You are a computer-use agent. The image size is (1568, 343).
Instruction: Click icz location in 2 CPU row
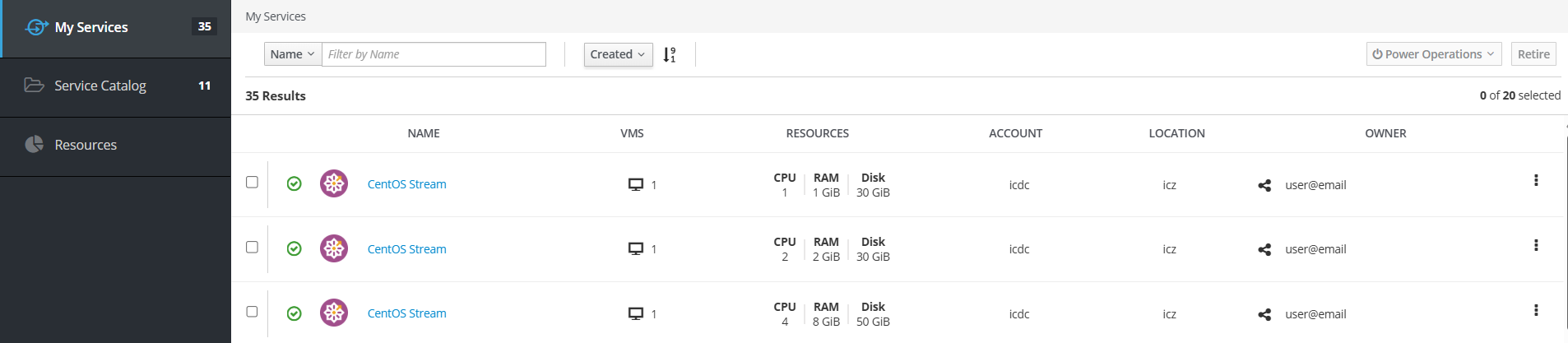point(1169,249)
